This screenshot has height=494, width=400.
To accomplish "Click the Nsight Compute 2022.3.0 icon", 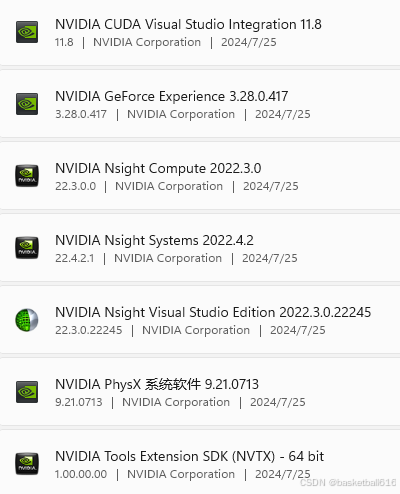I will pos(27,176).
